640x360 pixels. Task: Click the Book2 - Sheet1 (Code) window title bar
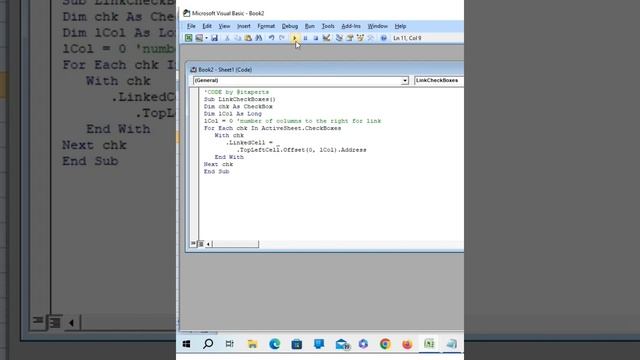pyautogui.click(x=325, y=70)
